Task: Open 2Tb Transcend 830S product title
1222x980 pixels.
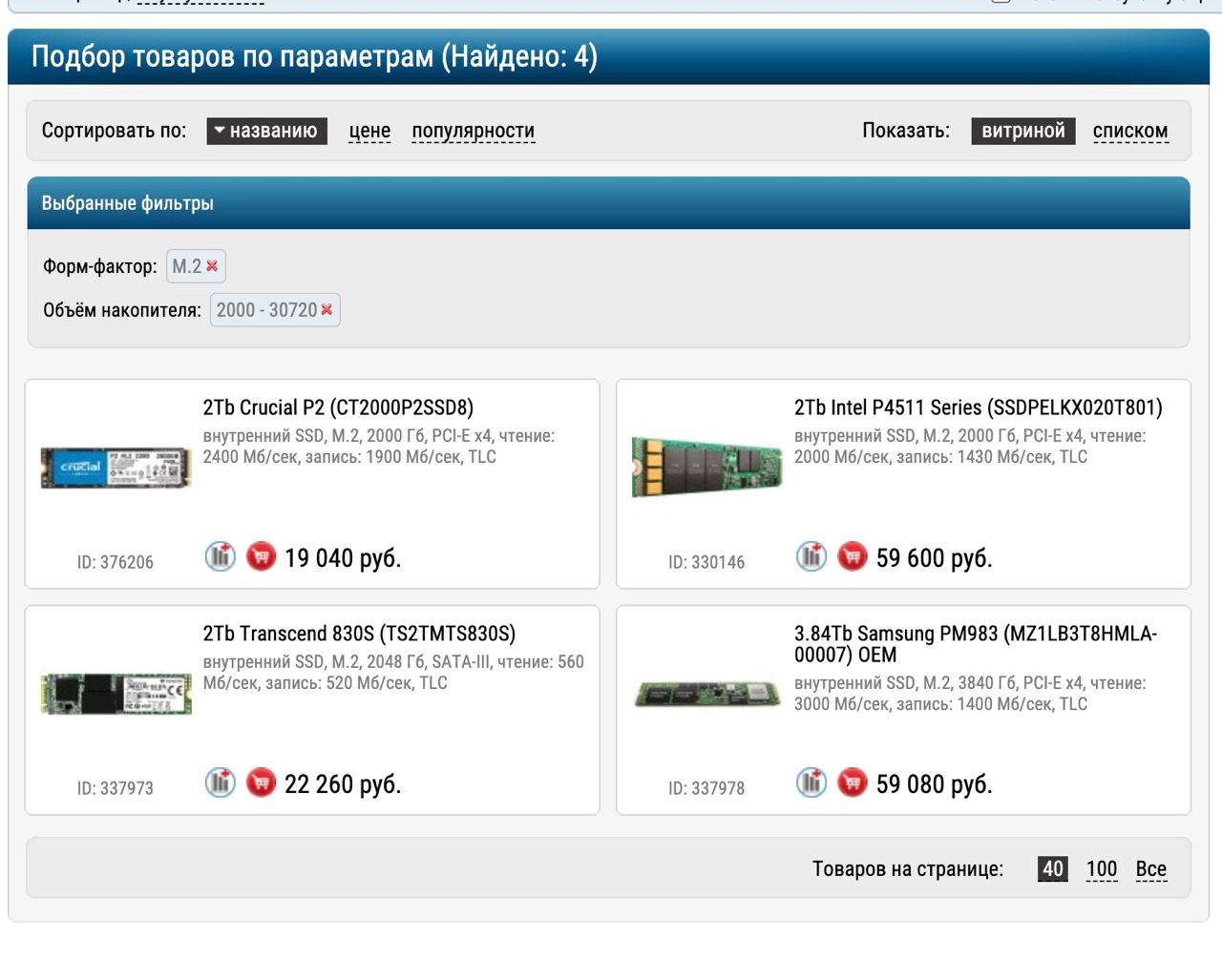Action: pyautogui.click(x=359, y=634)
